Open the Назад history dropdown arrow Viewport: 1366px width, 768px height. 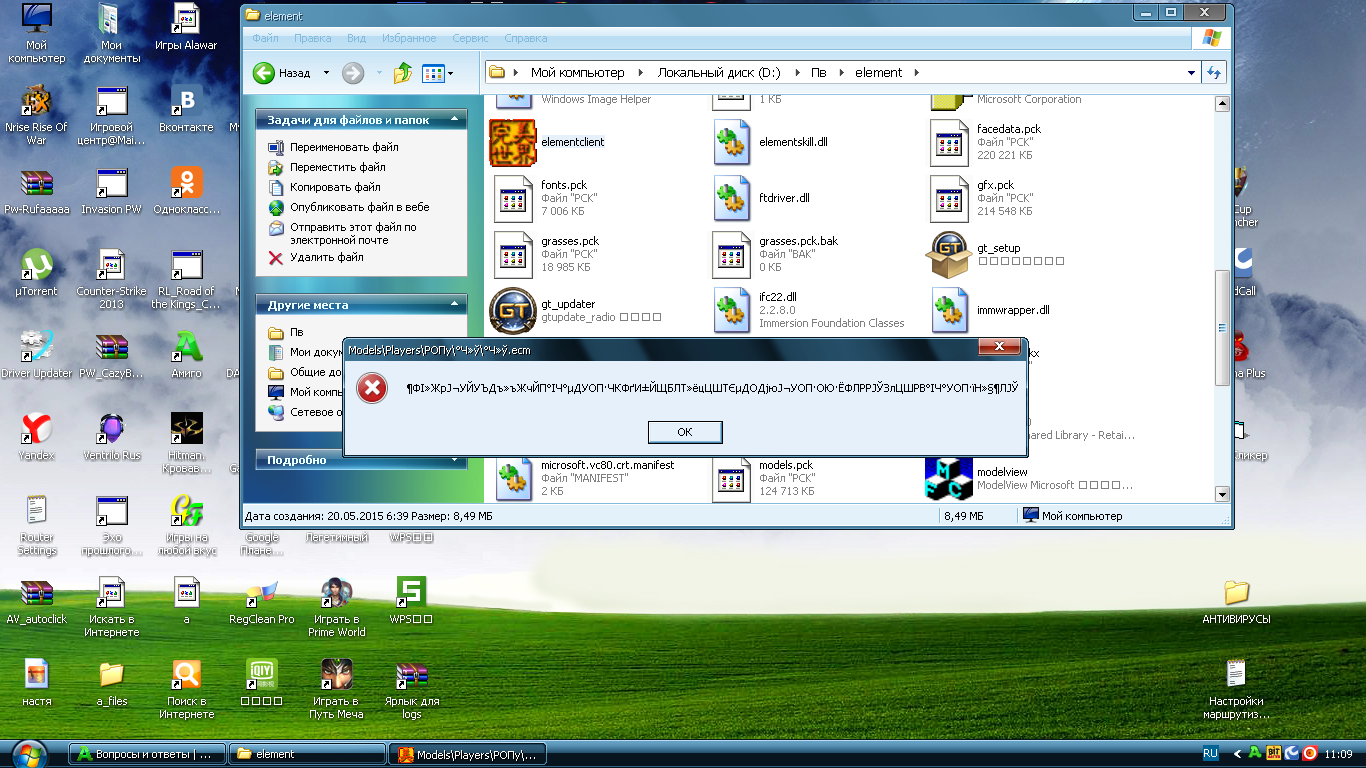tap(326, 73)
